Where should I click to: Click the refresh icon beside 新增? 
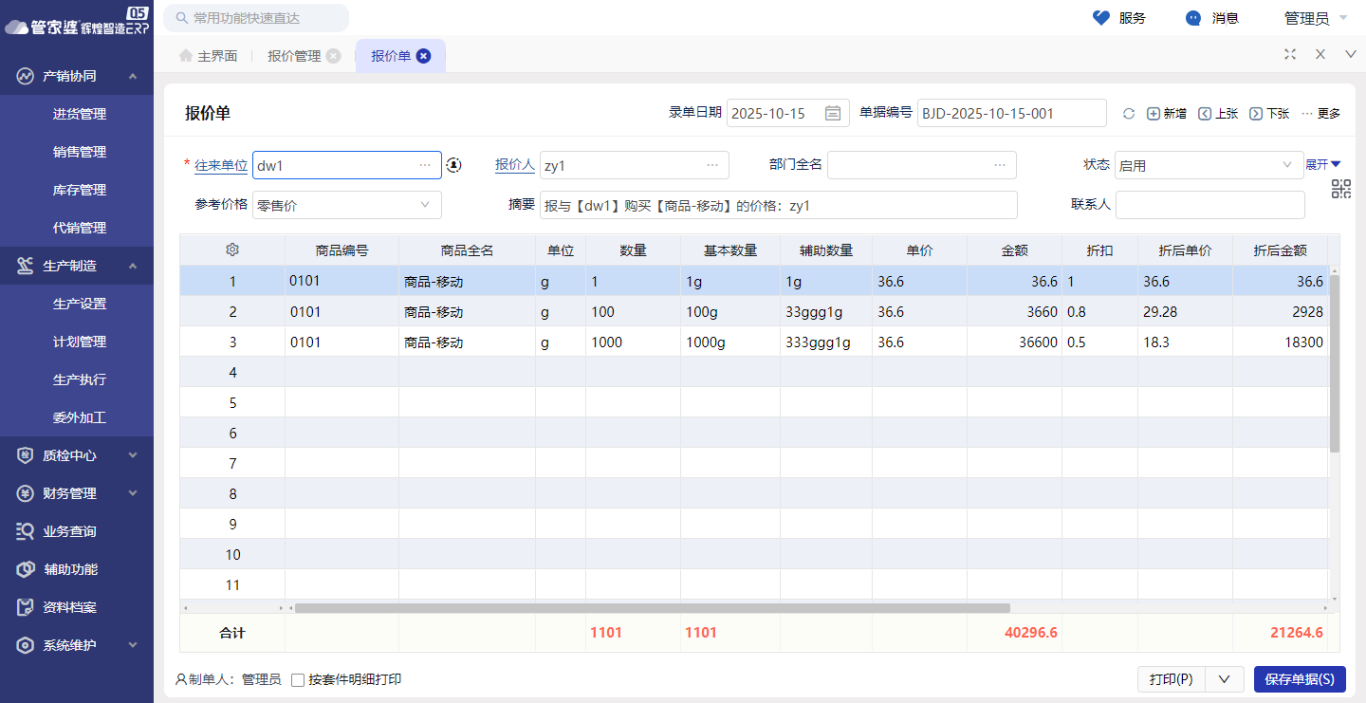(x=1129, y=113)
